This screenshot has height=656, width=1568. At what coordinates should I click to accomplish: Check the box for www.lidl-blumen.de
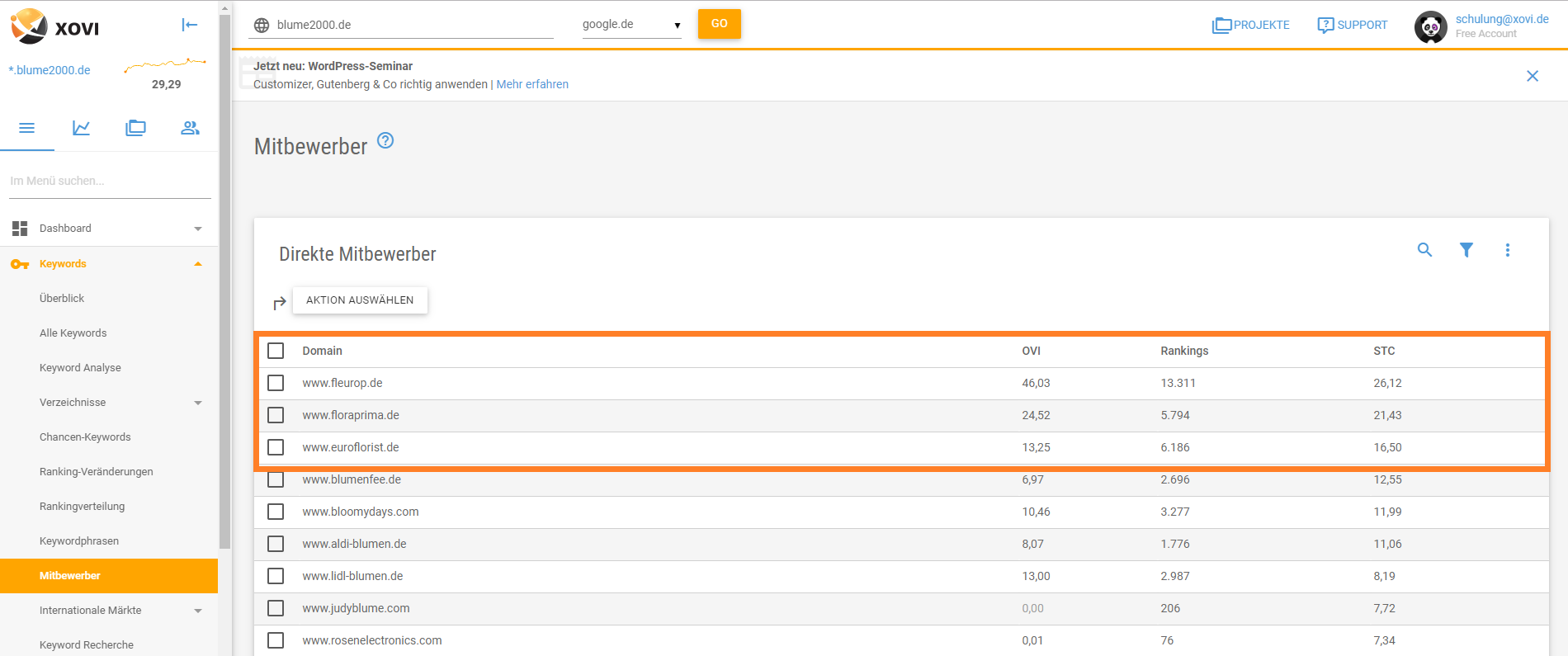click(x=276, y=576)
